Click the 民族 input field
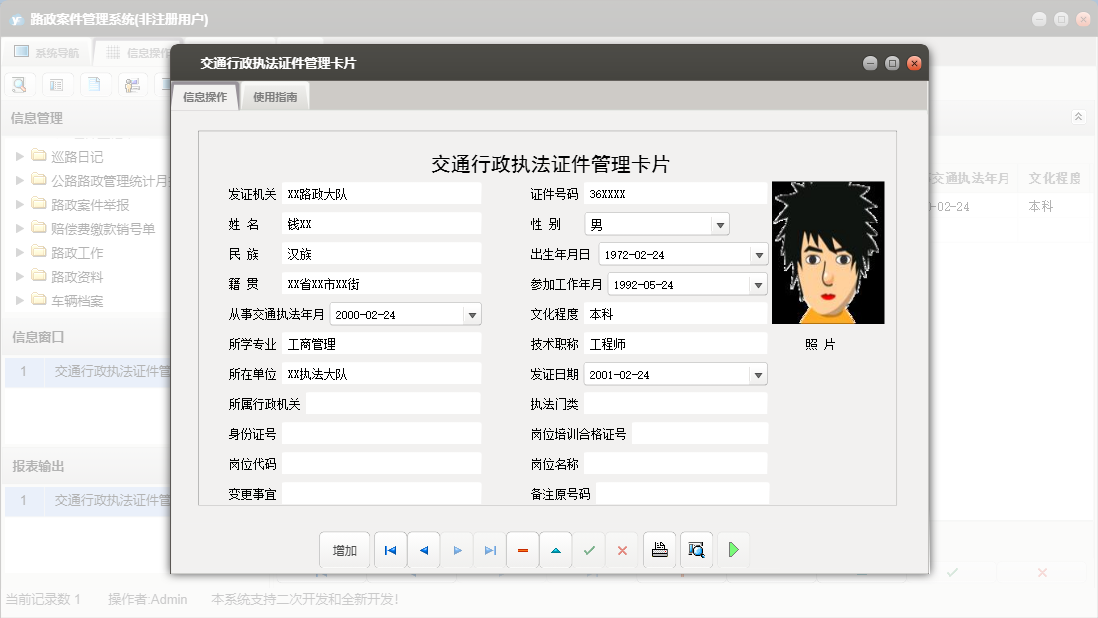The image size is (1098, 618). (382, 254)
